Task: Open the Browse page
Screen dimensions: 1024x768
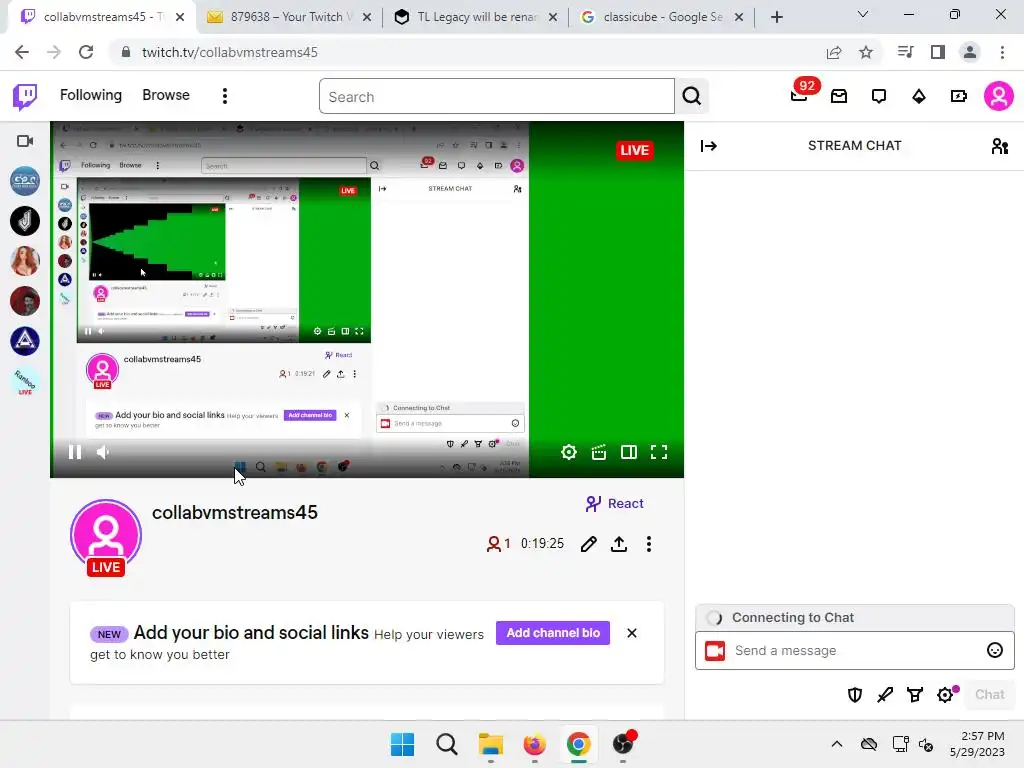Action: pyautogui.click(x=166, y=95)
